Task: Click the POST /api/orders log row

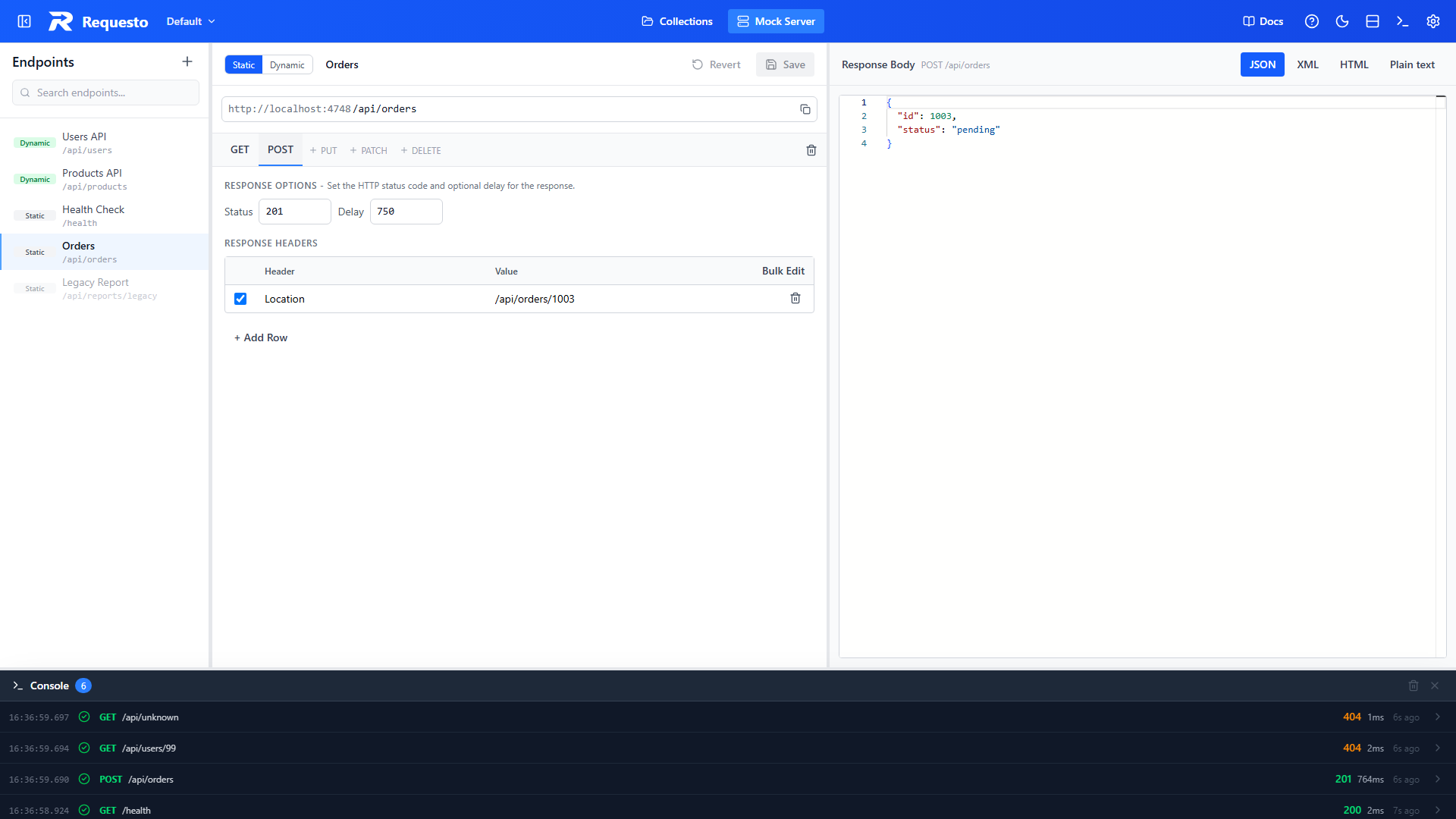Action: 728,780
